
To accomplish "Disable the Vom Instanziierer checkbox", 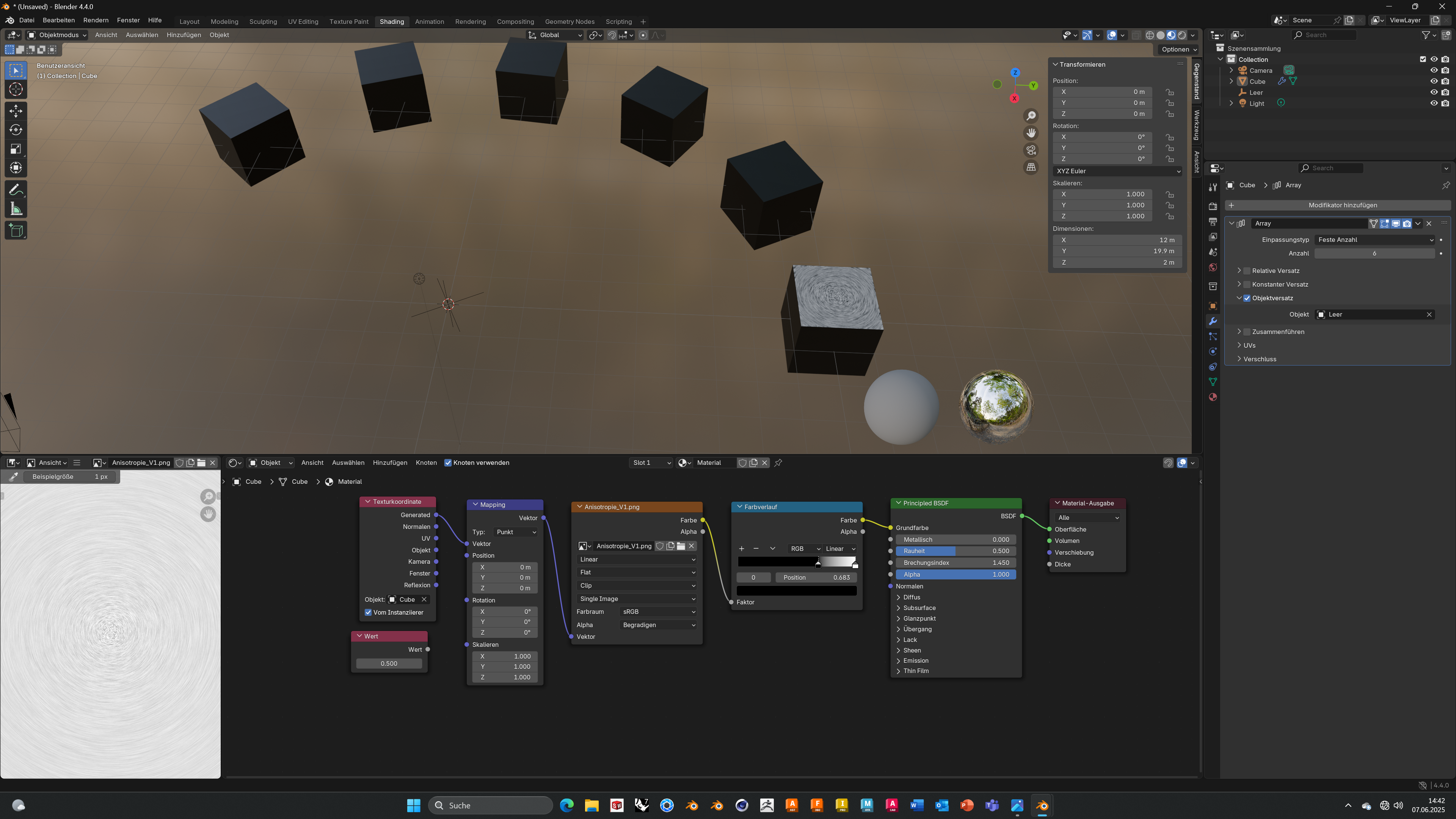I will pyautogui.click(x=369, y=613).
